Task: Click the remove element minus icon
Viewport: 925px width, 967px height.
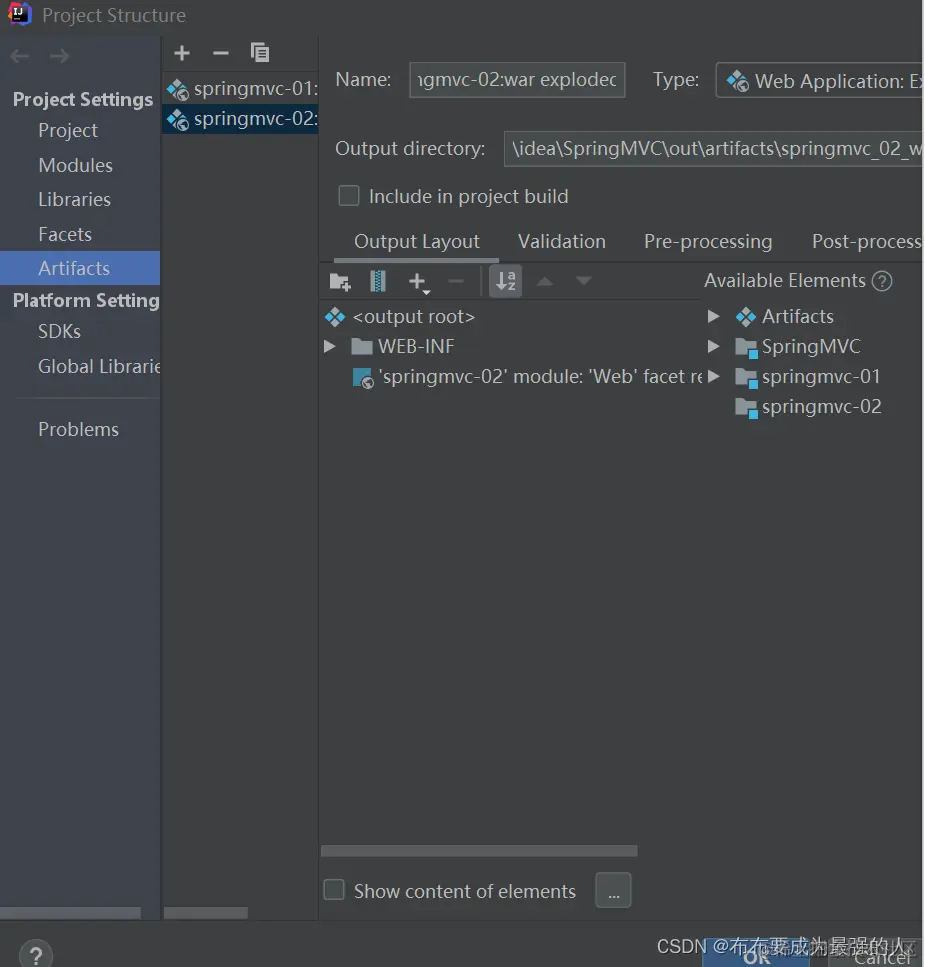Action: coord(456,281)
